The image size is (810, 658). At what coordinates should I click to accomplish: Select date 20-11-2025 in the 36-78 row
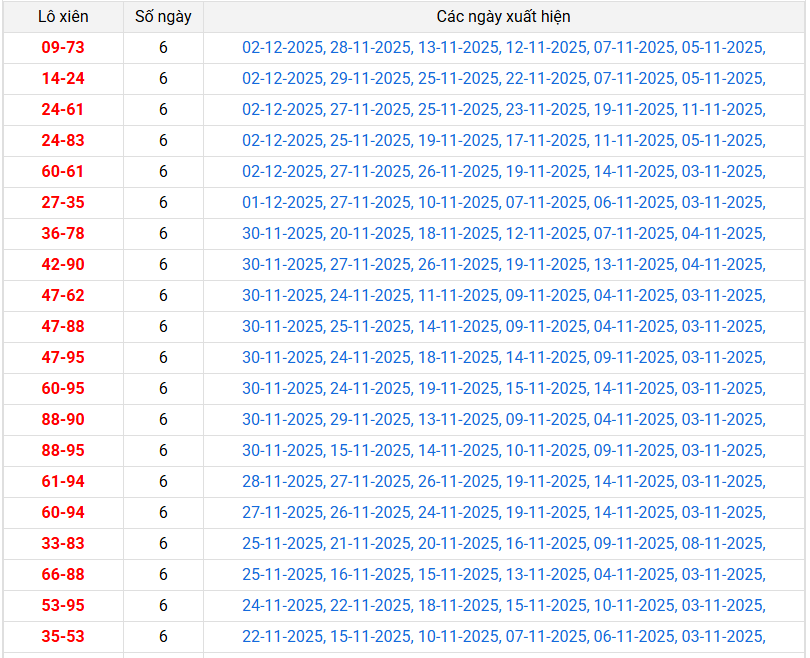coord(370,233)
